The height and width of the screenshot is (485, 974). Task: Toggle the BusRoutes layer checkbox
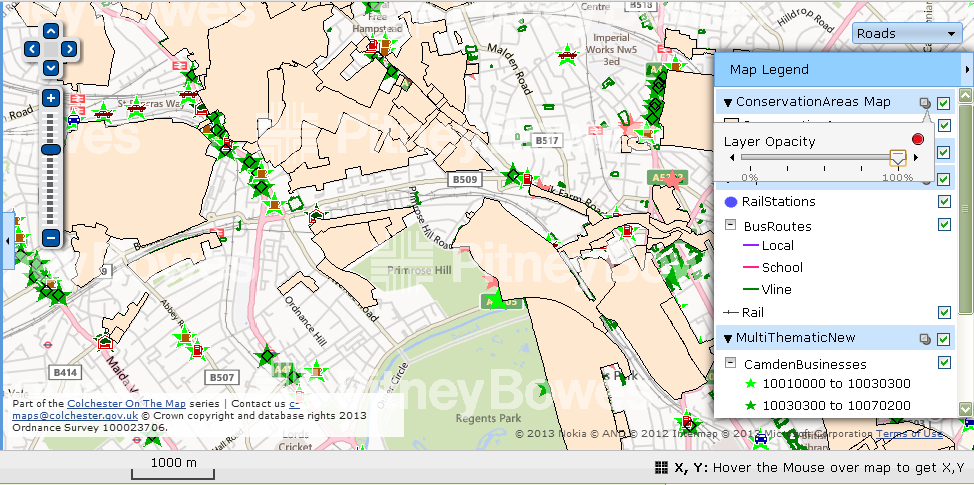click(x=944, y=225)
